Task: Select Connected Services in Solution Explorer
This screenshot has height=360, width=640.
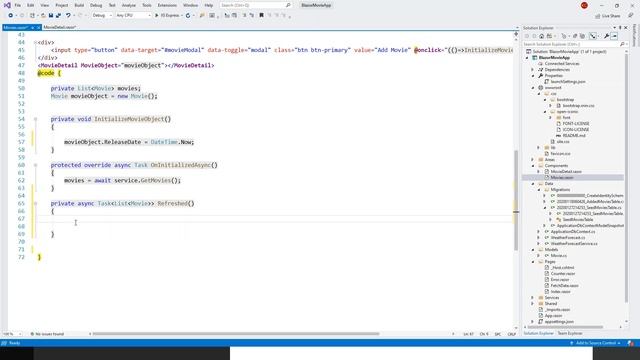Action: [x=562, y=64]
